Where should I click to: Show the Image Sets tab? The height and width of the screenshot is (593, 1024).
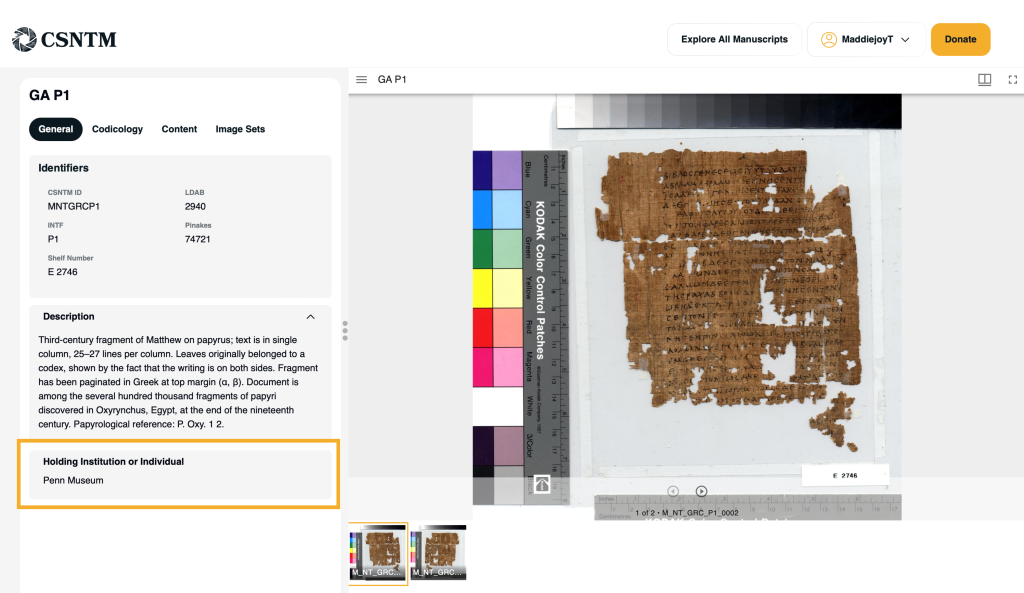pyautogui.click(x=240, y=129)
